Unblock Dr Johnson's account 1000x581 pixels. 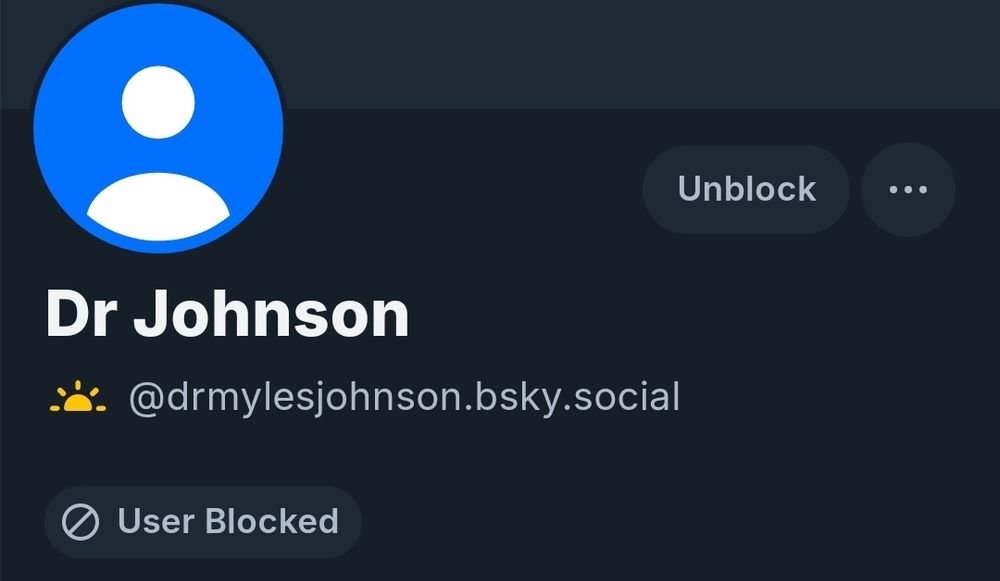click(x=746, y=189)
